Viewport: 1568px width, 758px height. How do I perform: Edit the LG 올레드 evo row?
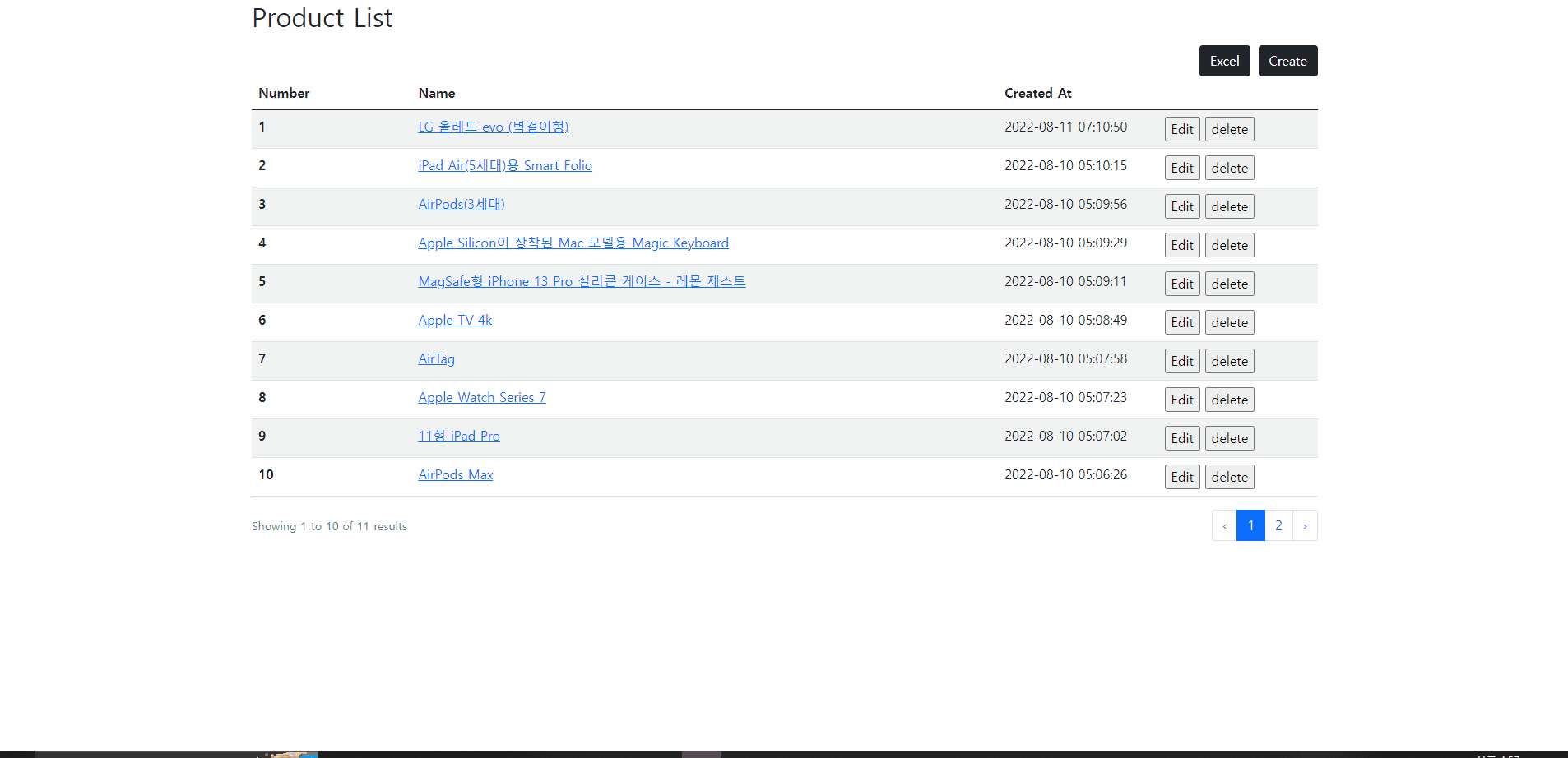[1182, 129]
